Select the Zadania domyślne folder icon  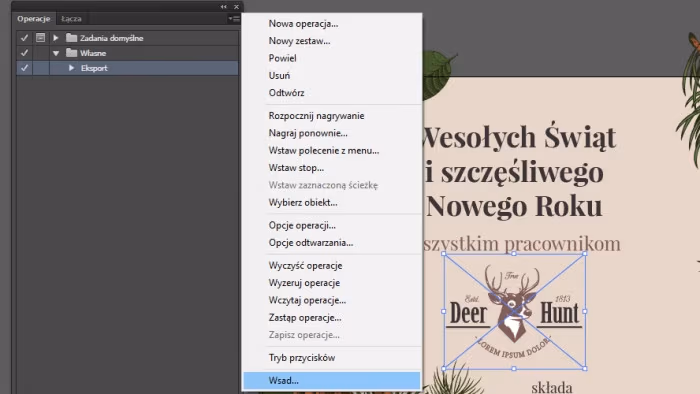click(71, 38)
